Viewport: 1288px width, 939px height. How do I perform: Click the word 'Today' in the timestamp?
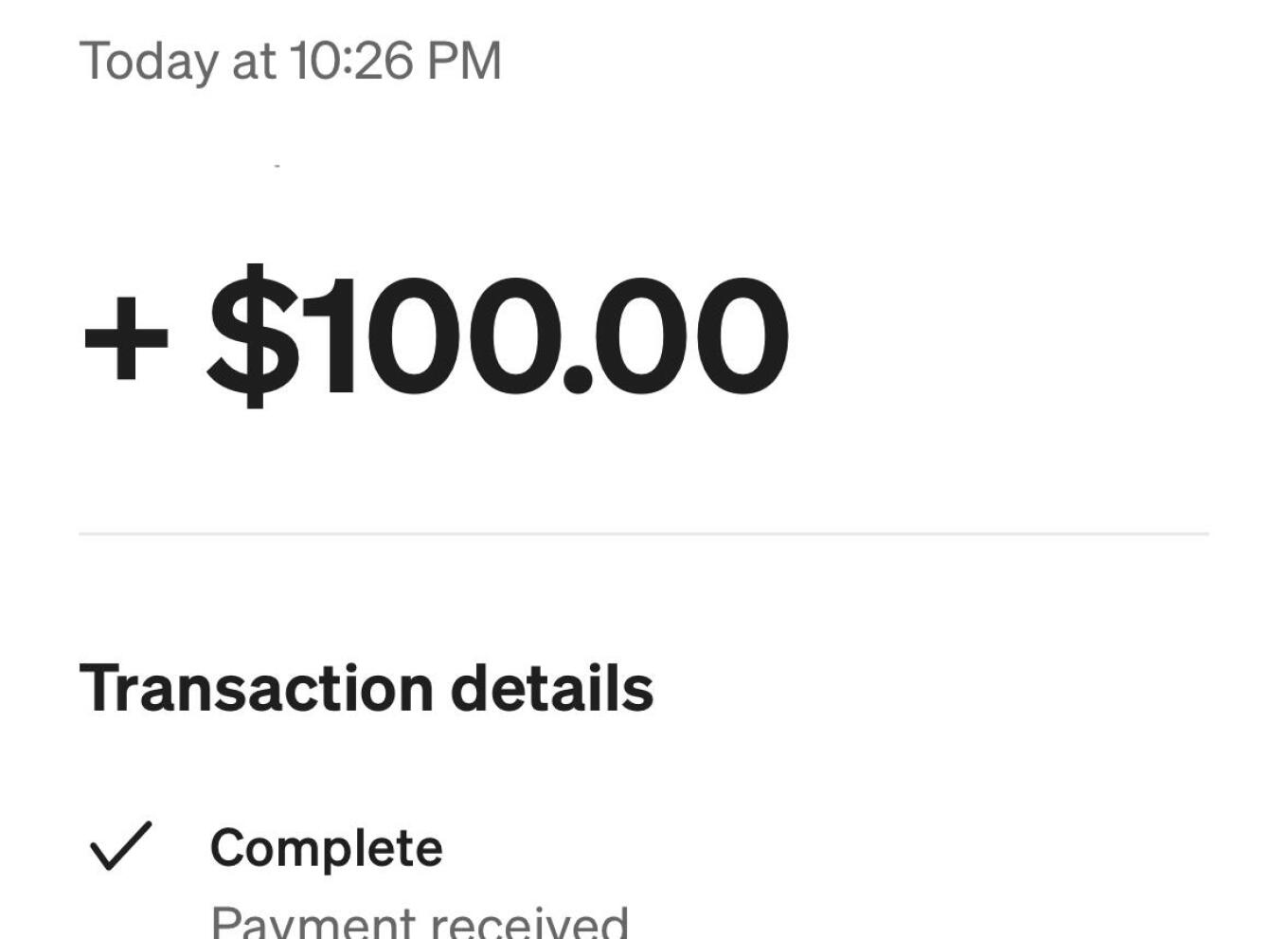point(149,63)
